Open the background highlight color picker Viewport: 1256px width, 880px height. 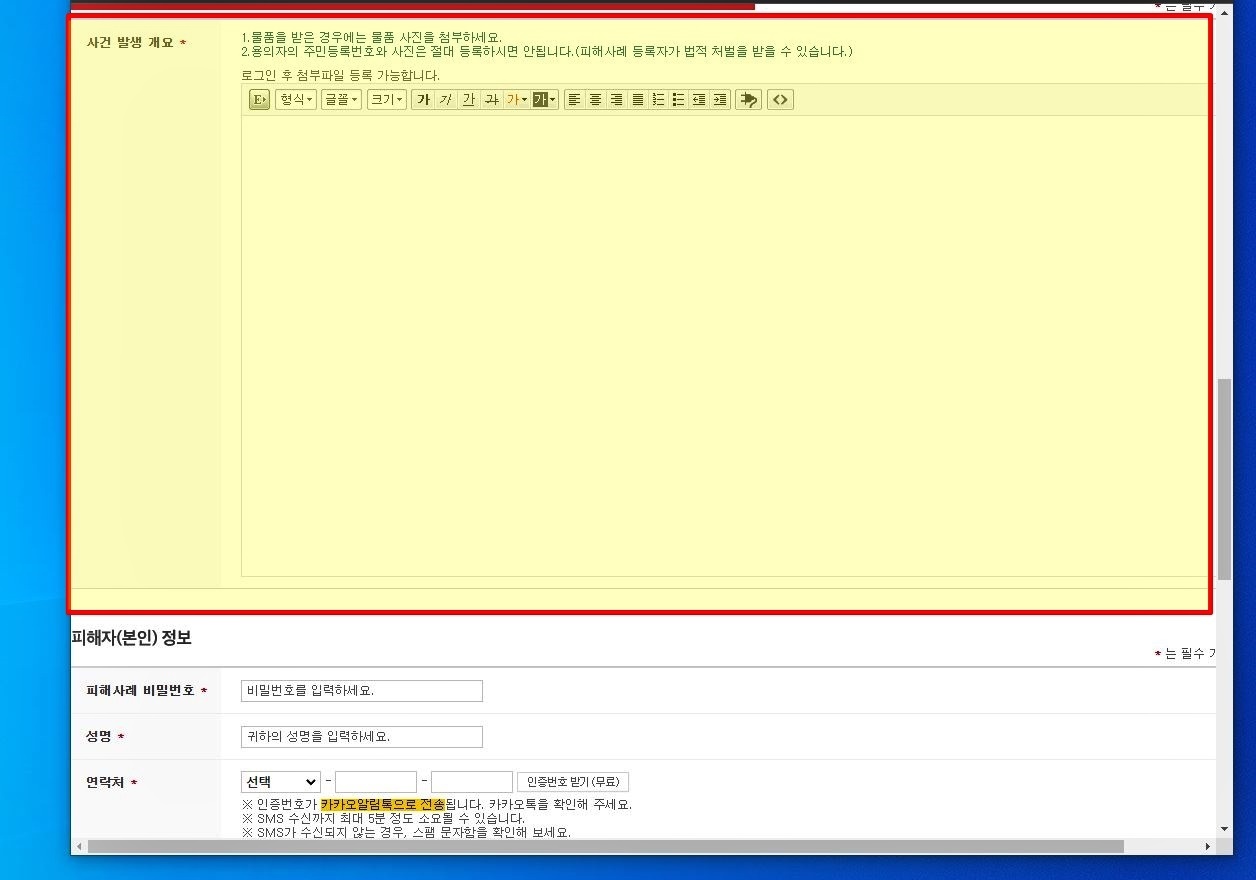click(545, 99)
